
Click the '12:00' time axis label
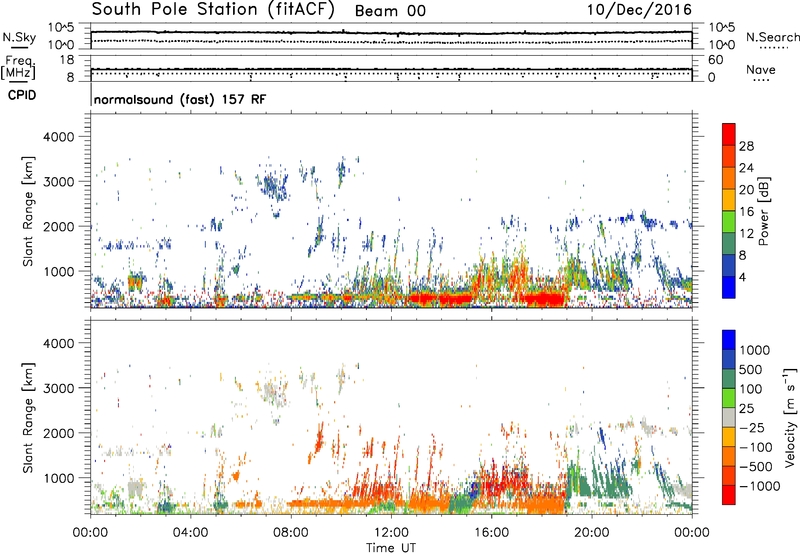[x=391, y=533]
